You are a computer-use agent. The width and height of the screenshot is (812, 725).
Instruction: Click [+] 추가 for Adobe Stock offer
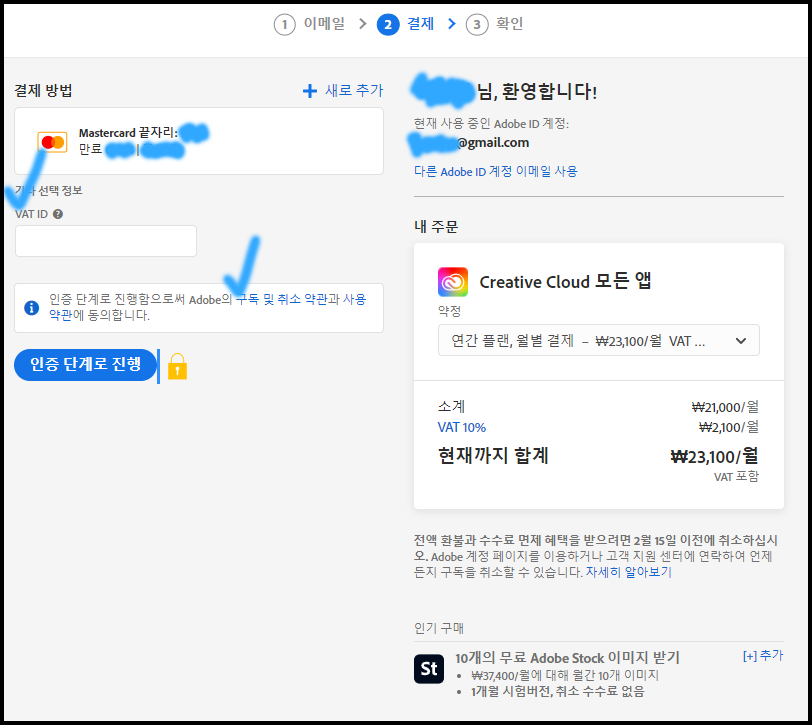763,656
